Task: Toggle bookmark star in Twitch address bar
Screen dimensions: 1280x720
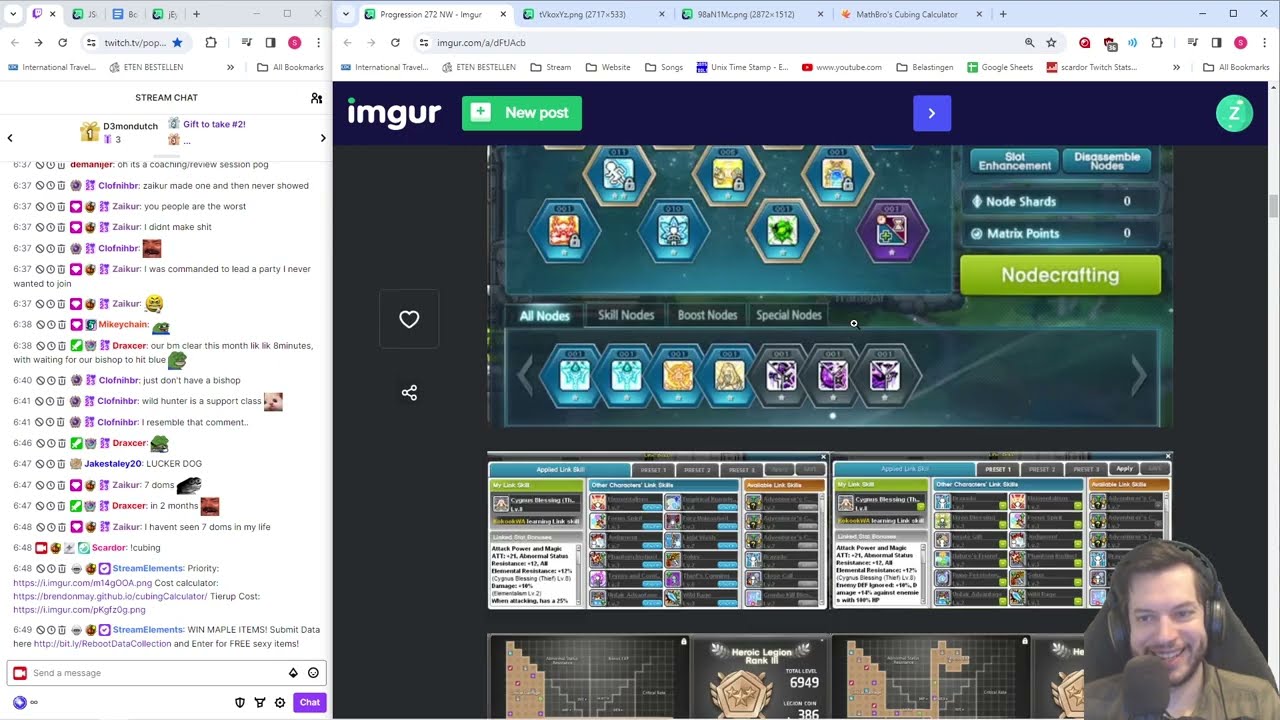Action: tap(177, 43)
